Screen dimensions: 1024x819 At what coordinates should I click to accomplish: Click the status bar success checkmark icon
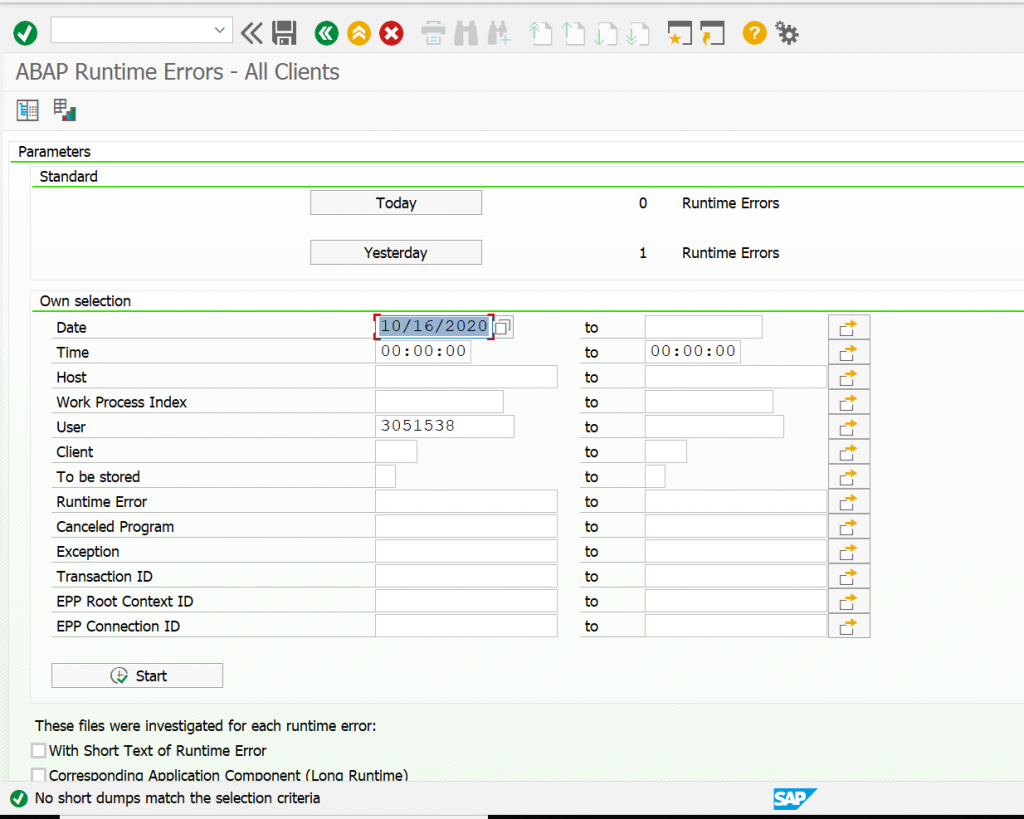point(19,798)
